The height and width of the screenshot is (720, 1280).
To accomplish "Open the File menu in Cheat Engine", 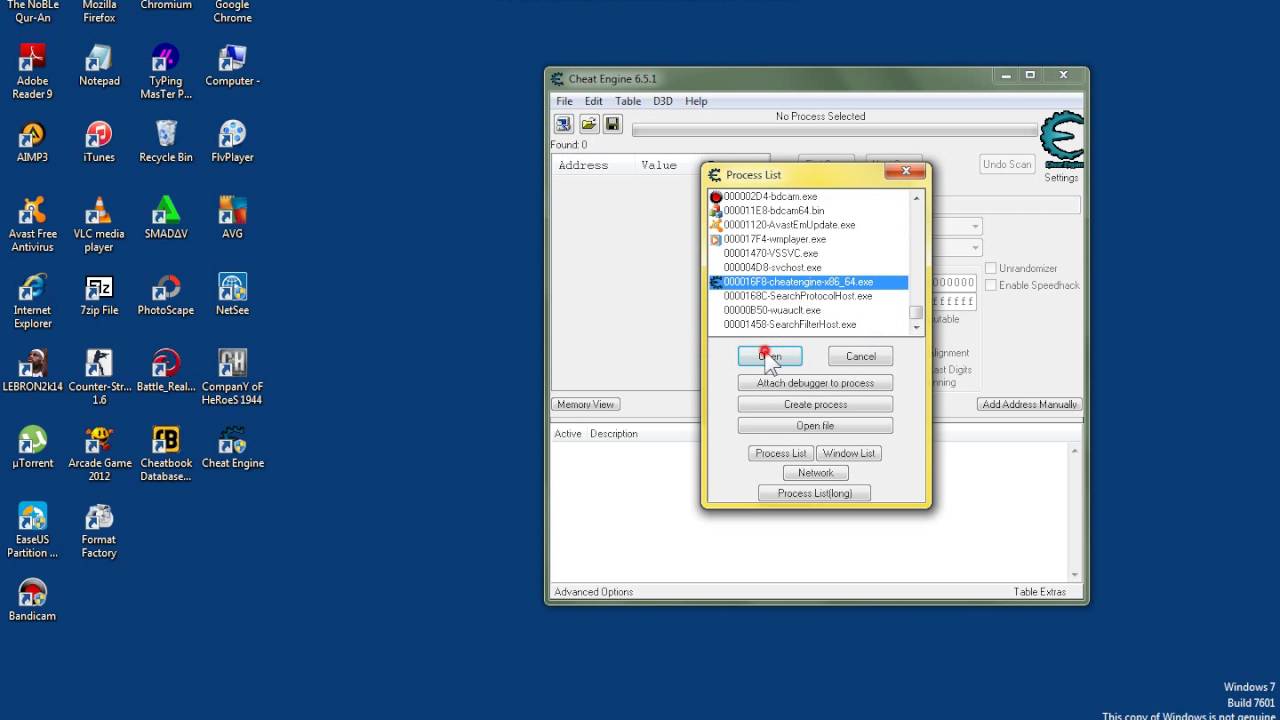I will click(x=564, y=101).
